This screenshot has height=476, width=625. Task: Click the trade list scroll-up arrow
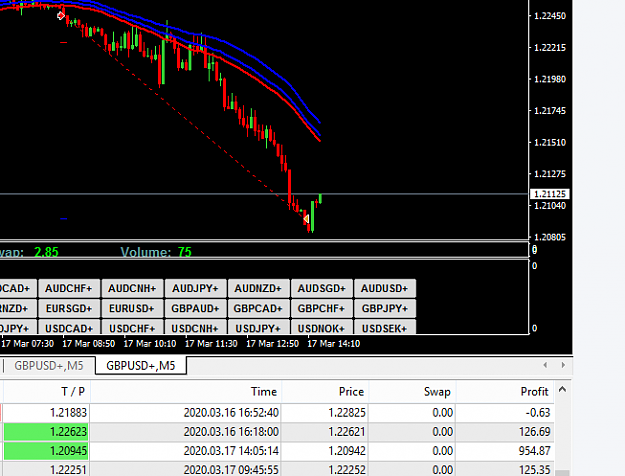(x=562, y=389)
